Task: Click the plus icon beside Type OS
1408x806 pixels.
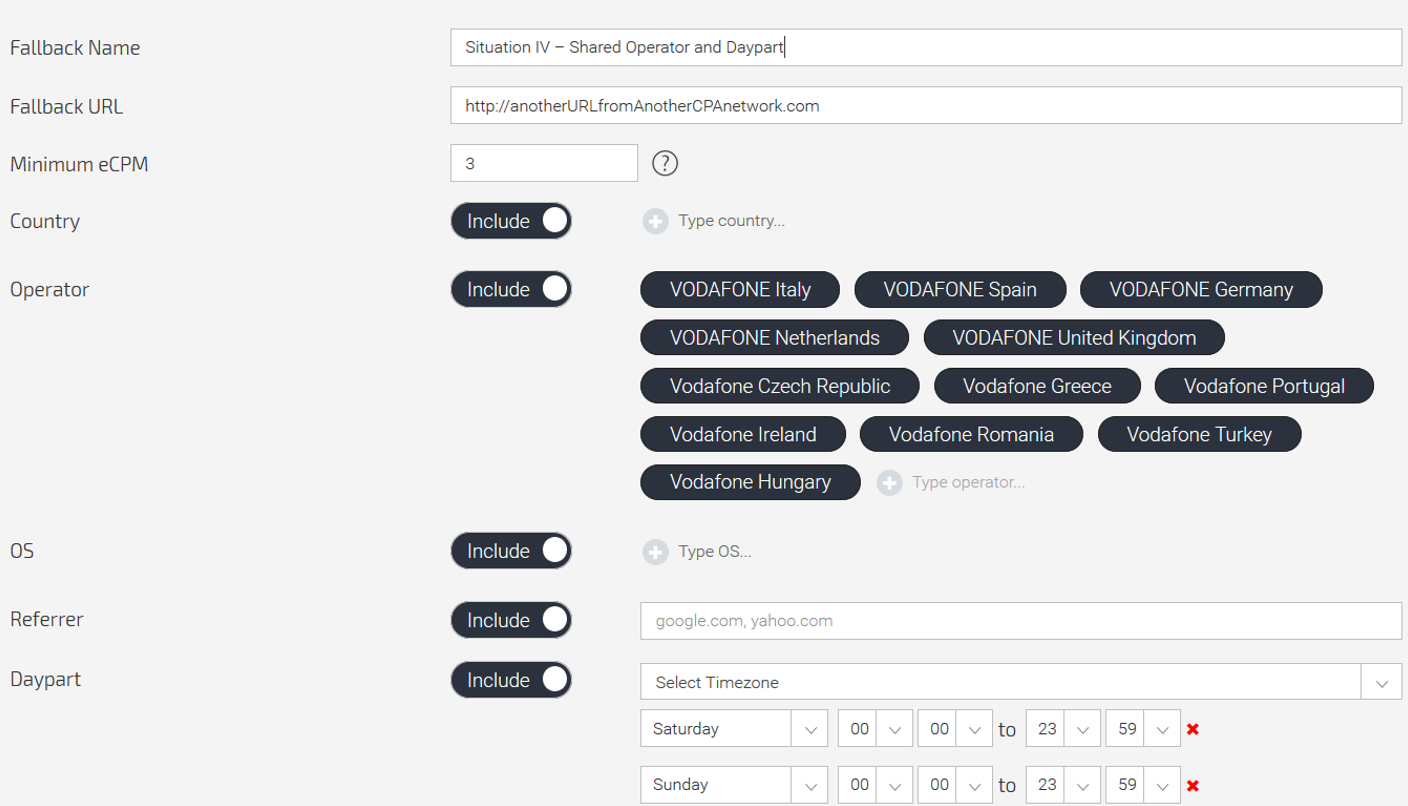Action: 655,551
